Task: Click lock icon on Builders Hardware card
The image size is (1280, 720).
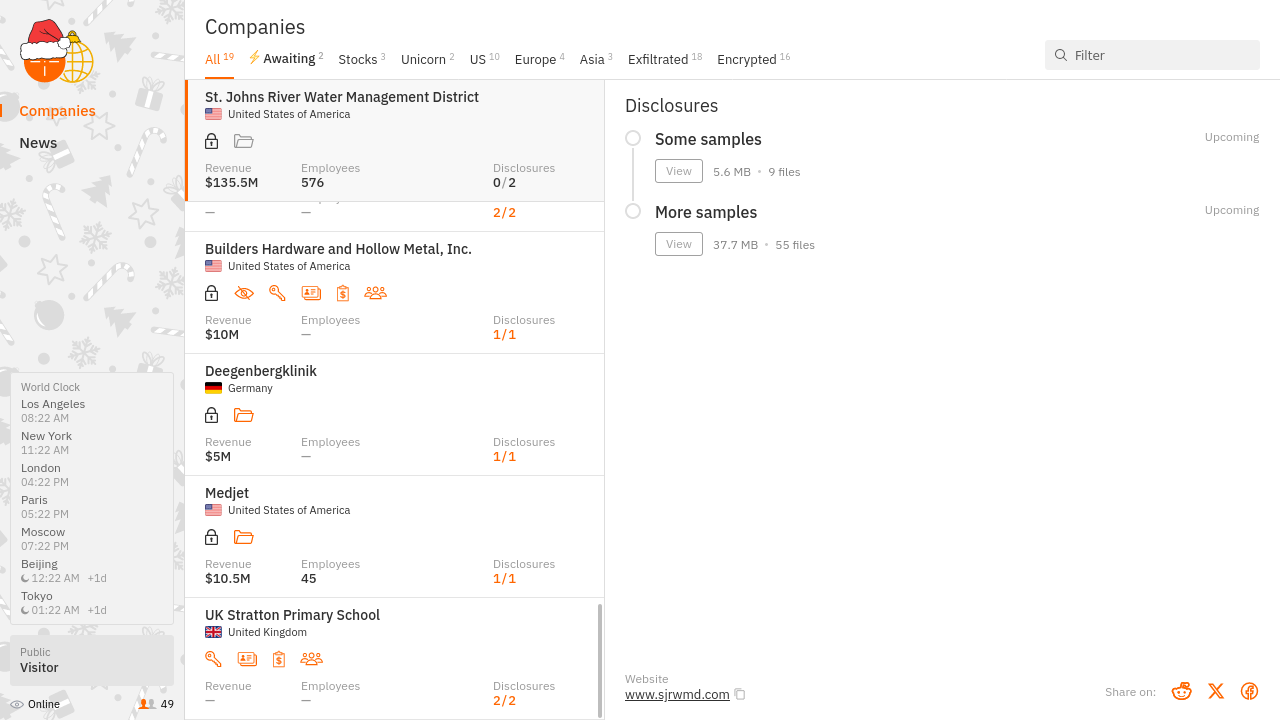Action: pos(211,293)
